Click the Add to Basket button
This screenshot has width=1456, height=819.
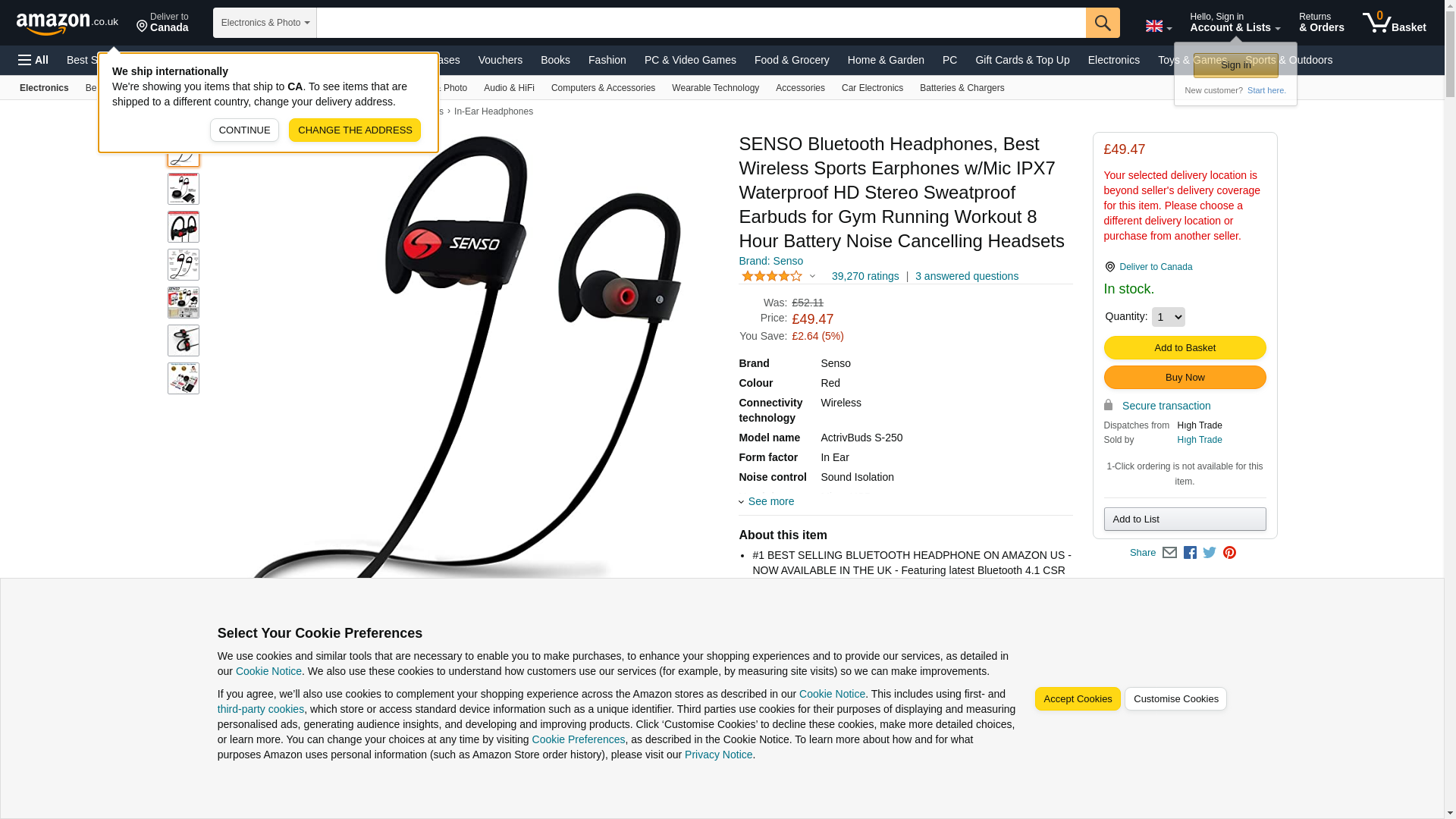coord(1185,347)
